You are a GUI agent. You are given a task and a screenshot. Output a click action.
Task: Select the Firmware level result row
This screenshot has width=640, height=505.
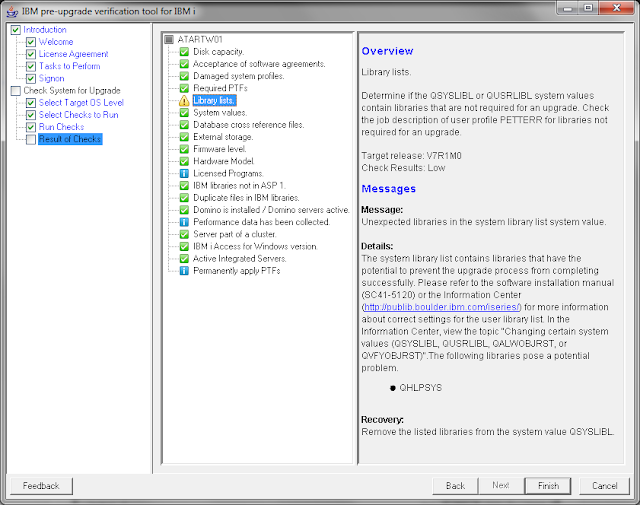pos(220,149)
